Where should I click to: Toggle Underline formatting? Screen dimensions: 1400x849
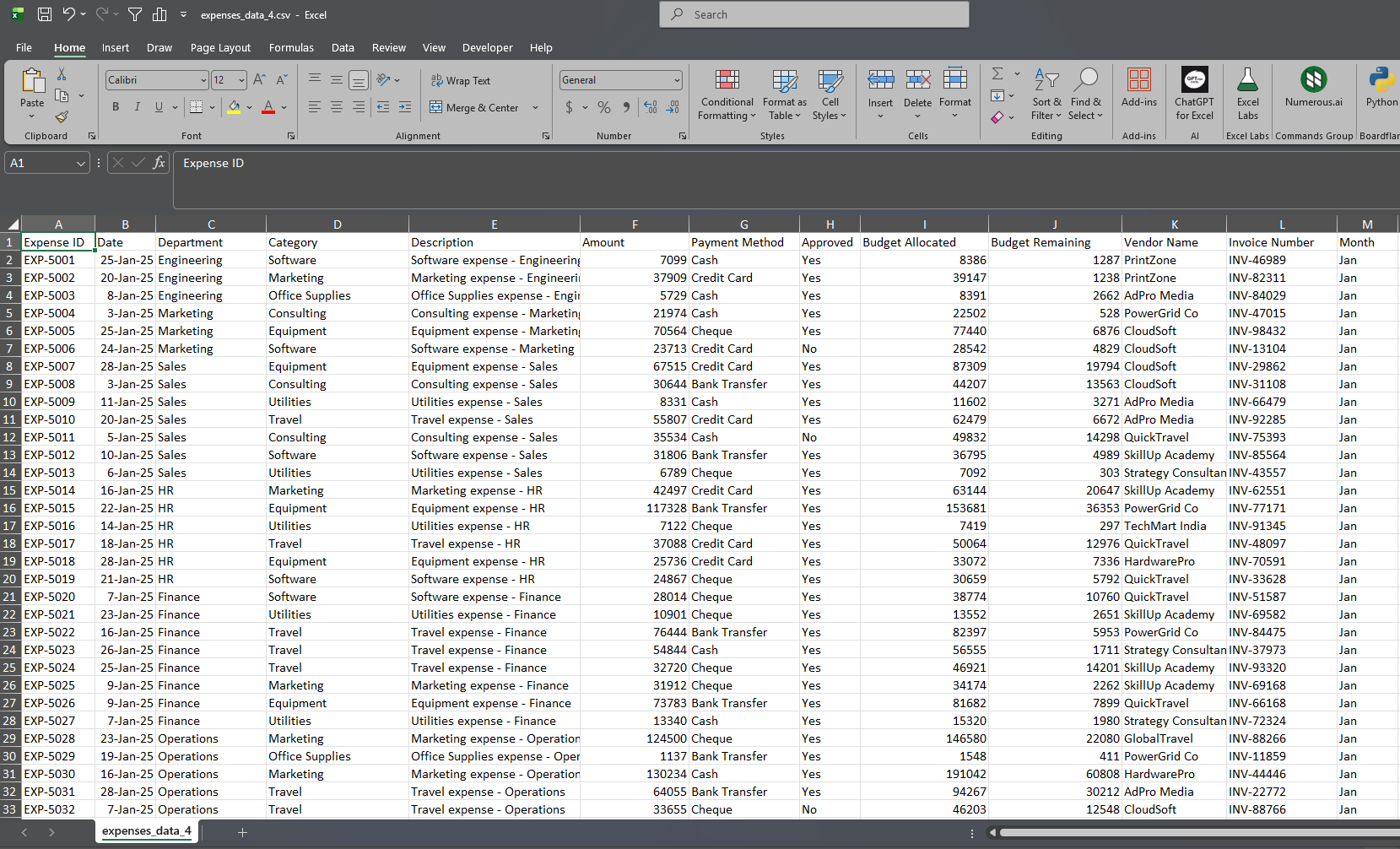(159, 107)
